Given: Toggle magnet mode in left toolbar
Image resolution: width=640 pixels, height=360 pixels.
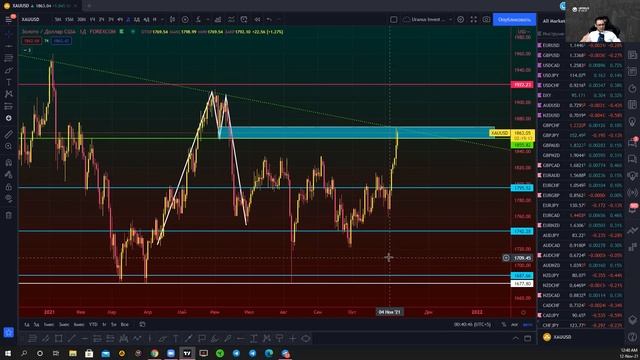Looking at the screenshot, I should coord(9,162).
